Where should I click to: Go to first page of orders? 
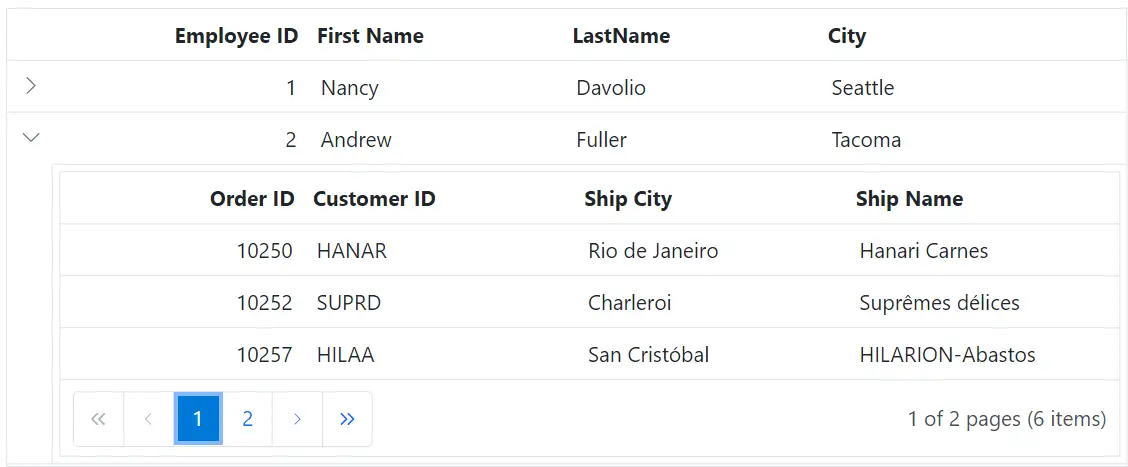[98, 419]
